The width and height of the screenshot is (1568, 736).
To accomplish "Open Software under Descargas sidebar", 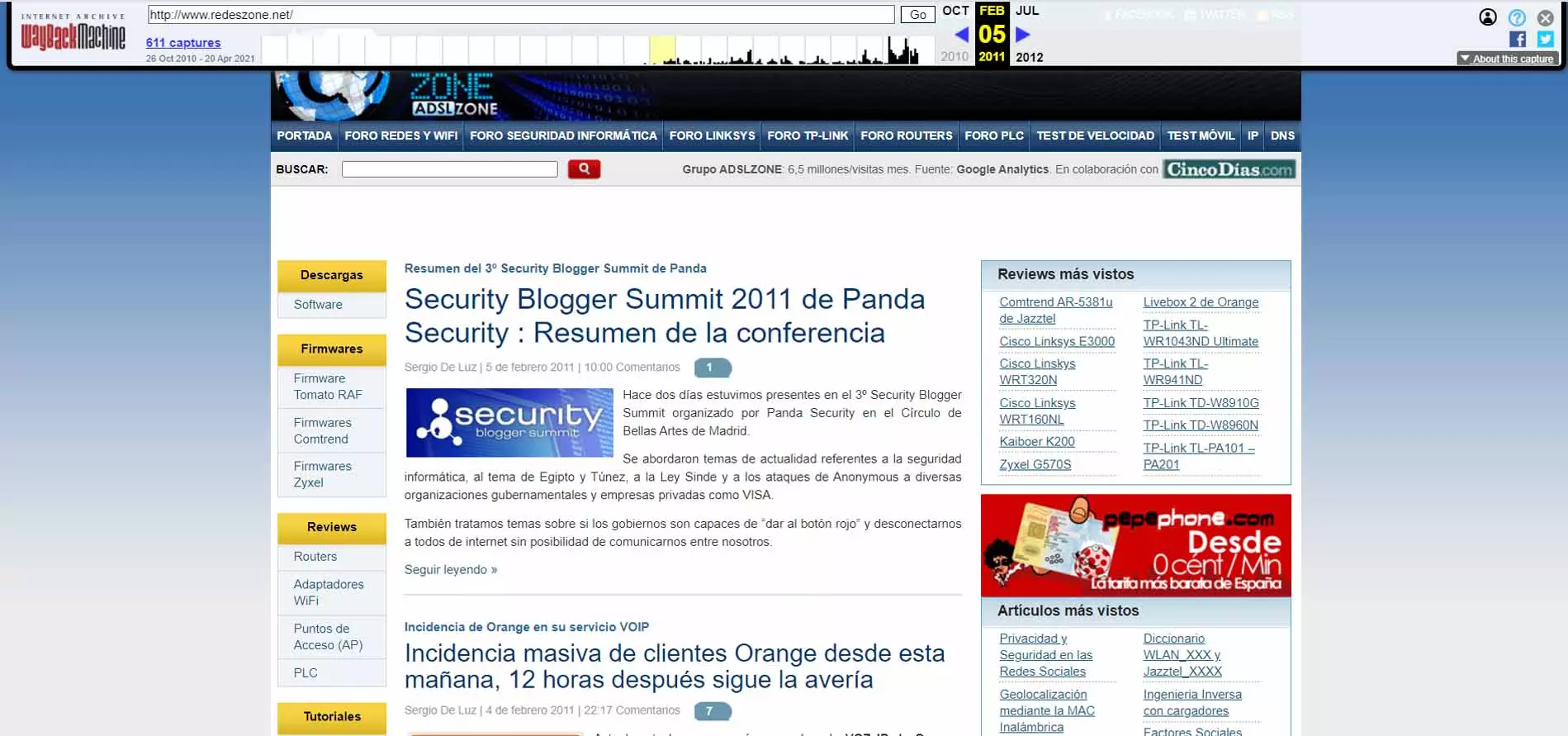I will pos(318,305).
